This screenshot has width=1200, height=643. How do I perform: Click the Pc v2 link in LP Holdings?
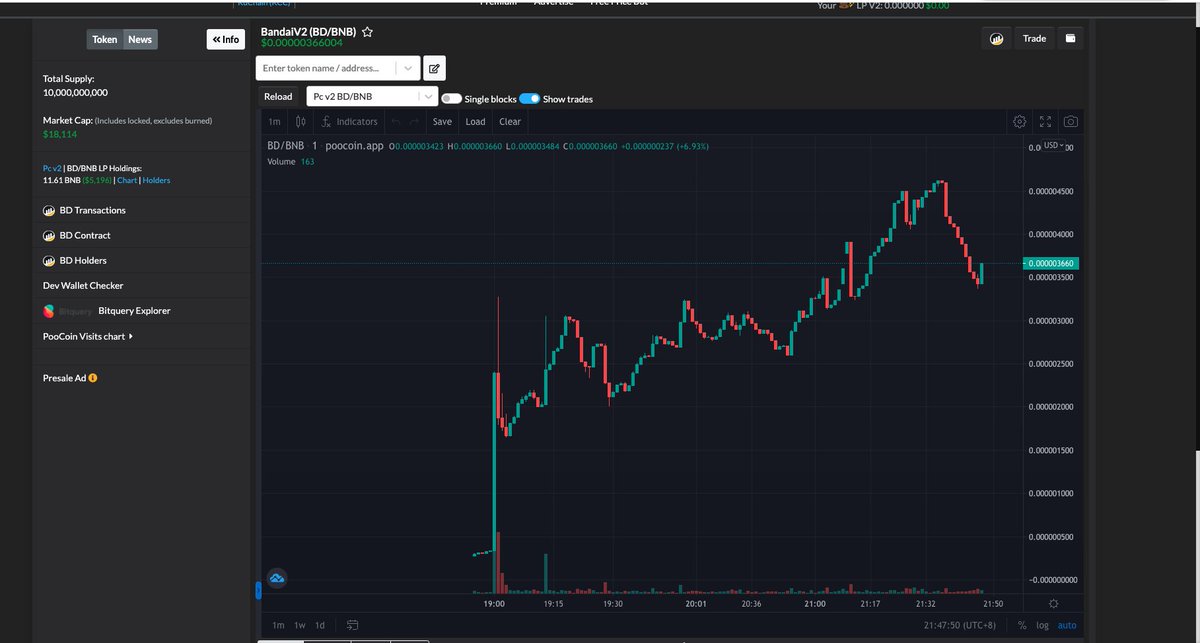tap(52, 169)
